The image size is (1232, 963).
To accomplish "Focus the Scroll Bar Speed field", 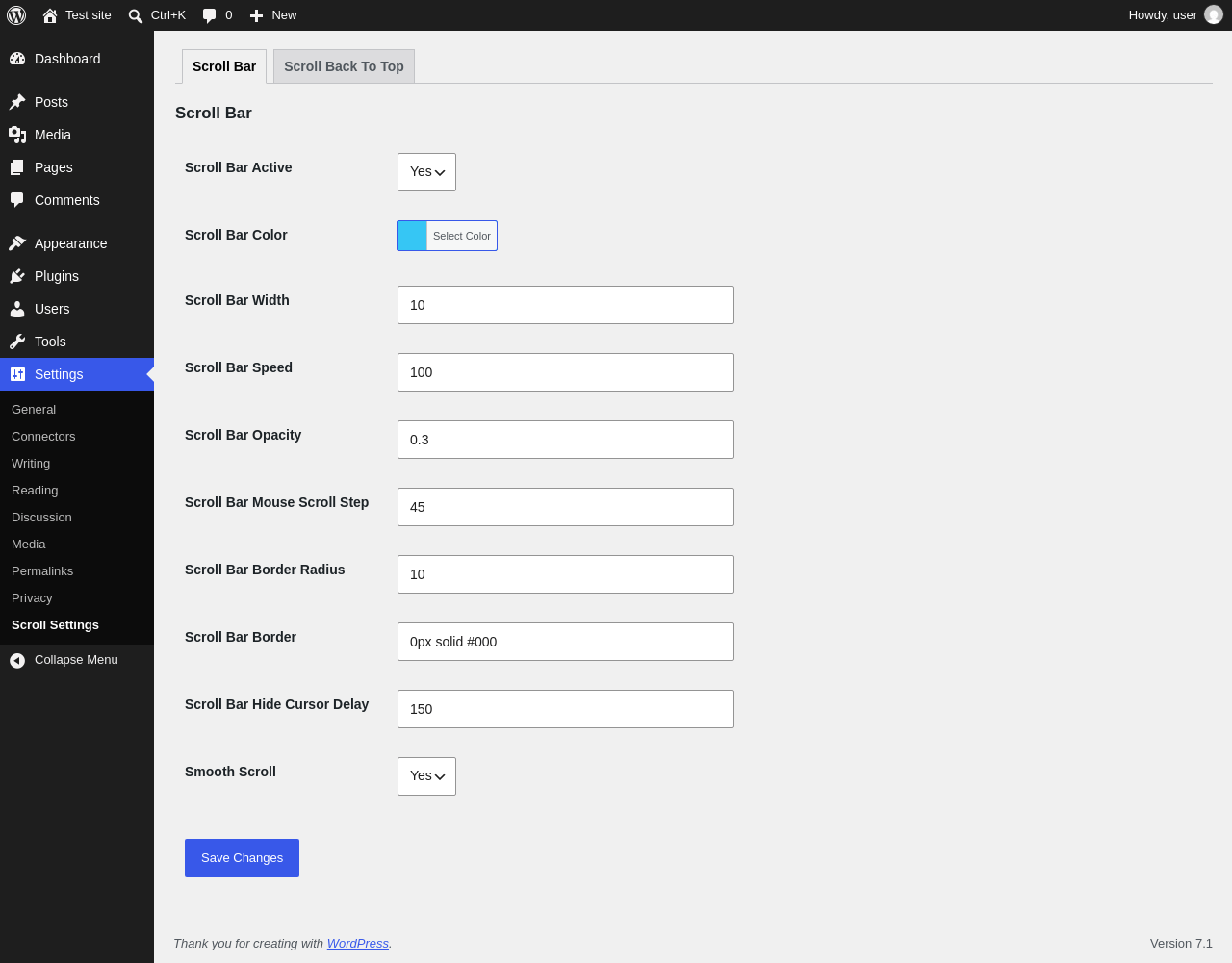I will [566, 372].
